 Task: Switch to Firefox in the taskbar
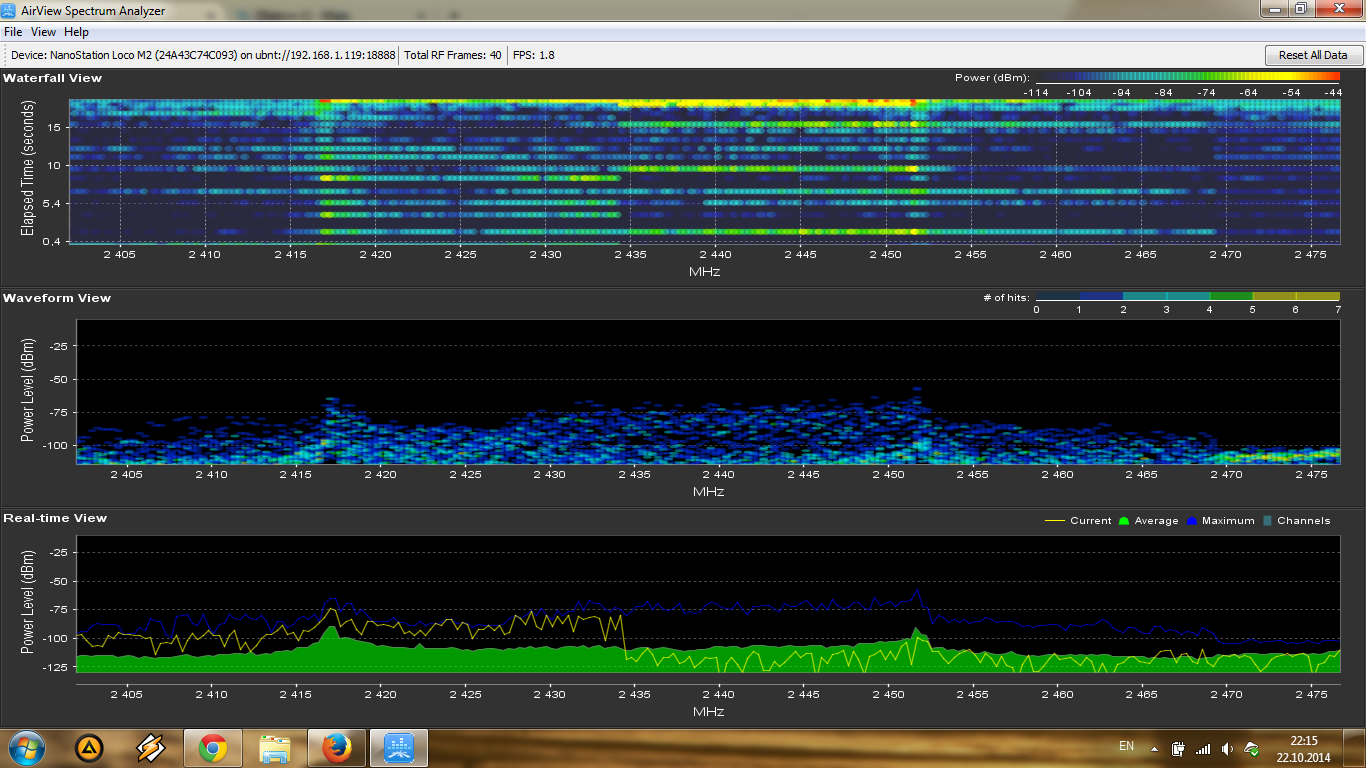tap(336, 748)
